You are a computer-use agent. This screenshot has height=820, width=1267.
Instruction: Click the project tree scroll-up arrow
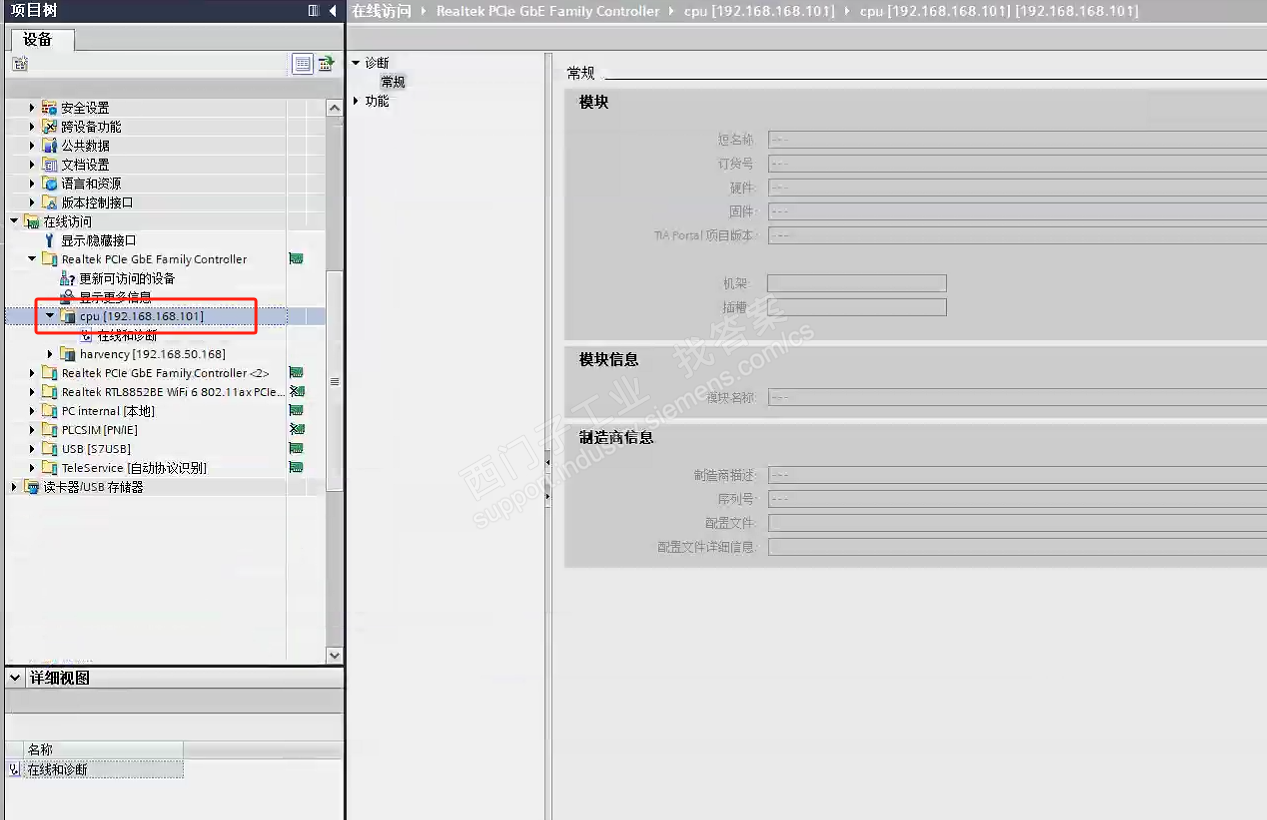[335, 108]
